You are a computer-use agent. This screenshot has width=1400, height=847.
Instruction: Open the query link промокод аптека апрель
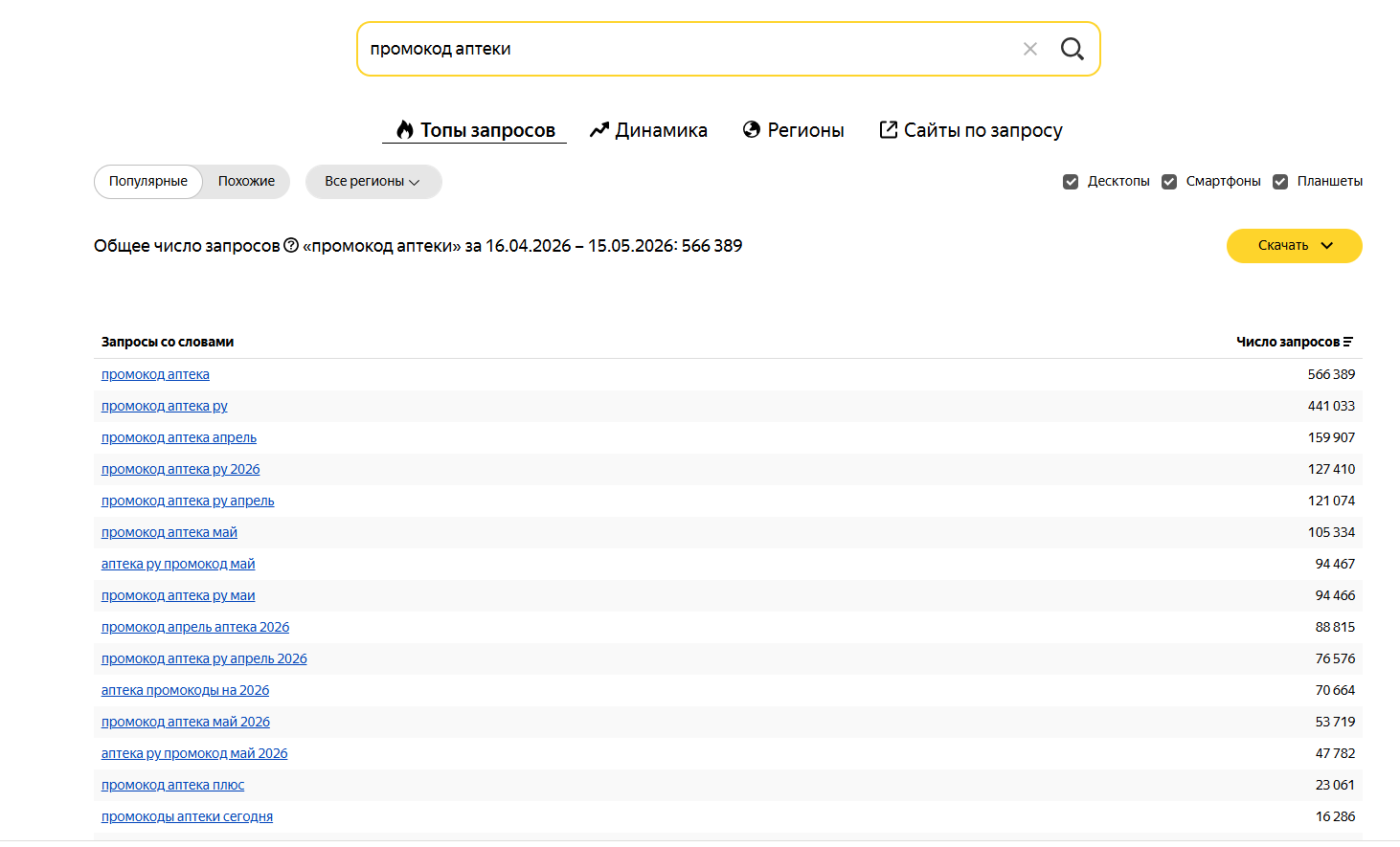(179, 437)
